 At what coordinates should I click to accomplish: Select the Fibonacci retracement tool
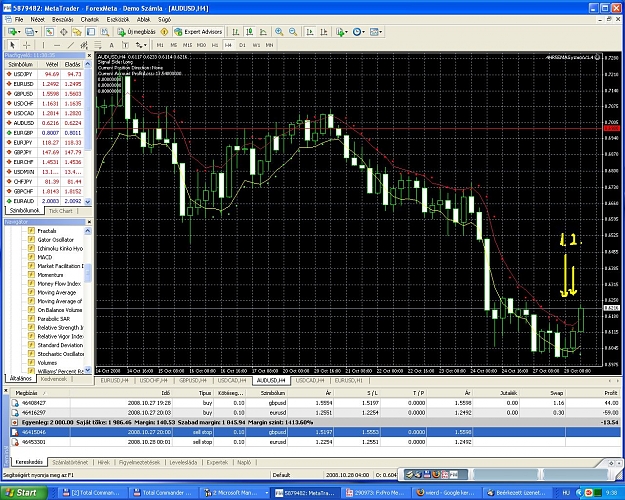point(98,45)
